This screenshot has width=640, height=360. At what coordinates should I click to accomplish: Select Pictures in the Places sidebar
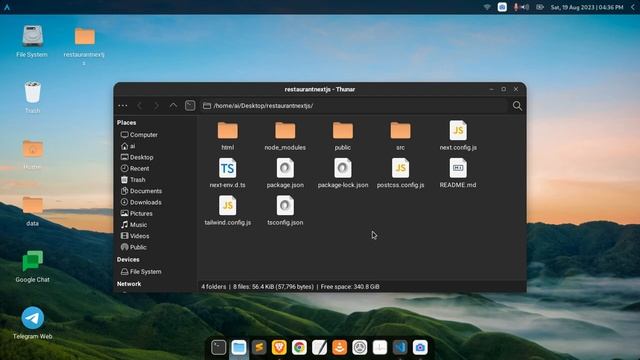coord(137,213)
